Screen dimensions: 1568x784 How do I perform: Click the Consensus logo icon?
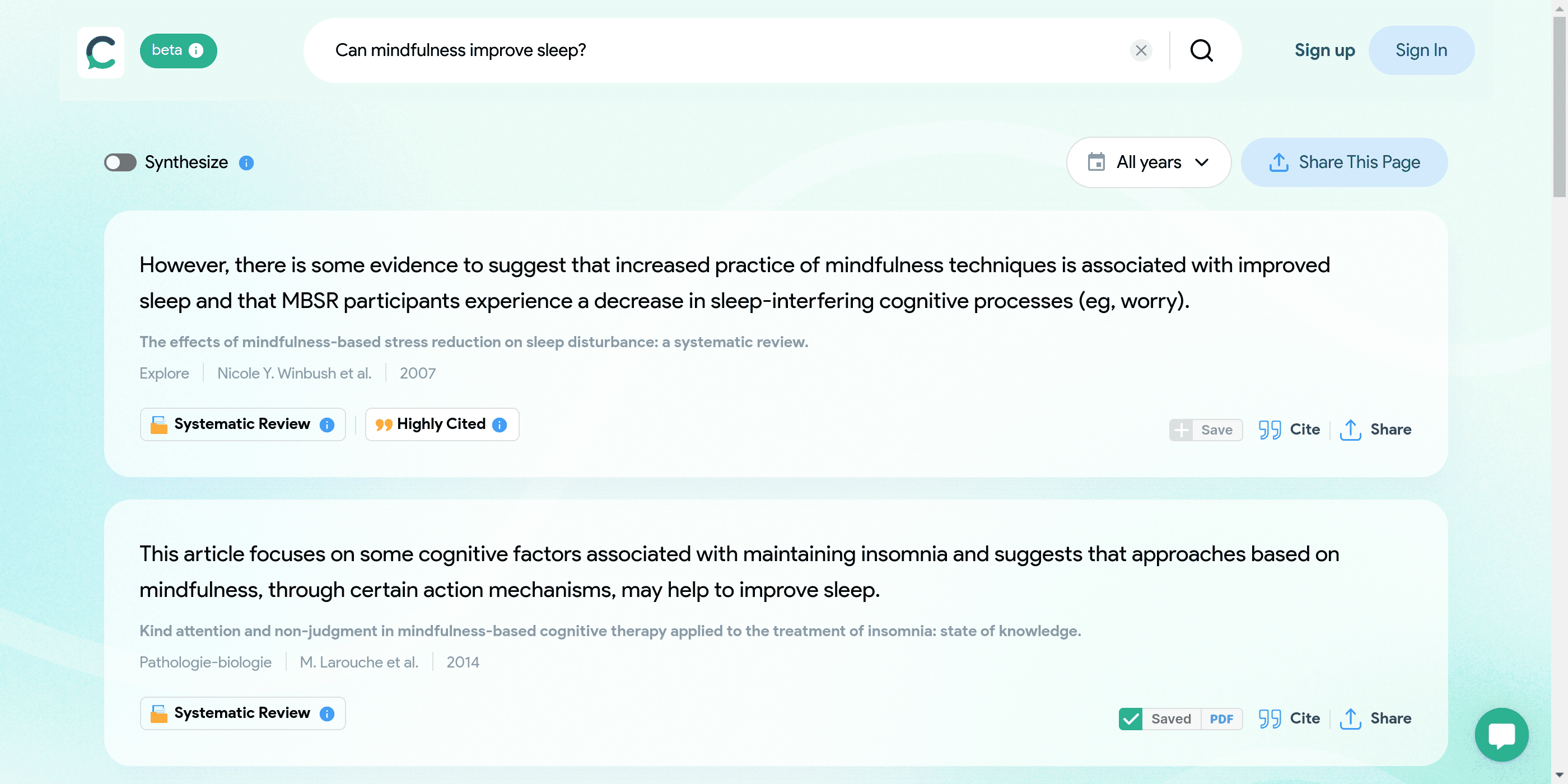pos(100,52)
